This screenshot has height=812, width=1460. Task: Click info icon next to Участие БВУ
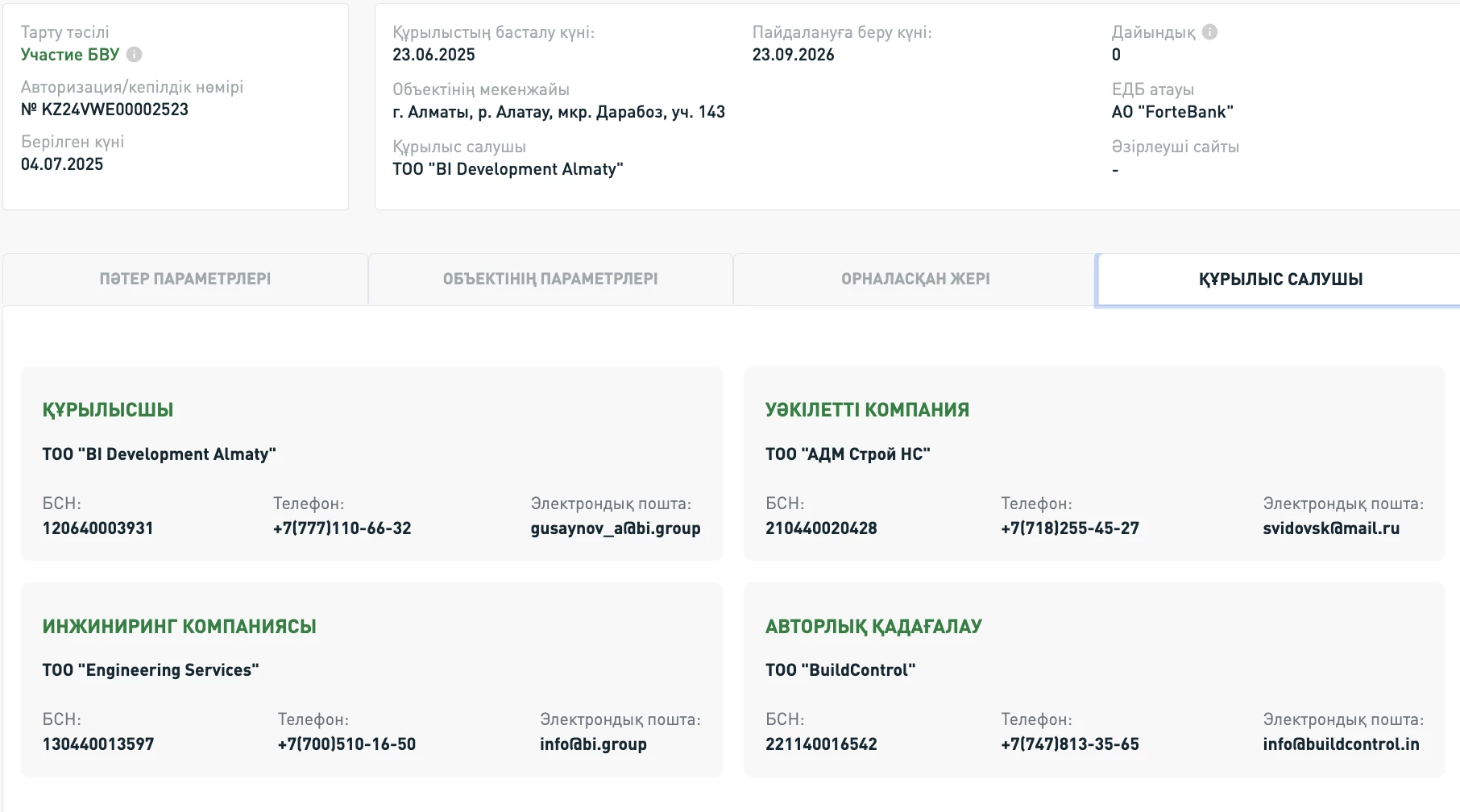click(x=135, y=55)
